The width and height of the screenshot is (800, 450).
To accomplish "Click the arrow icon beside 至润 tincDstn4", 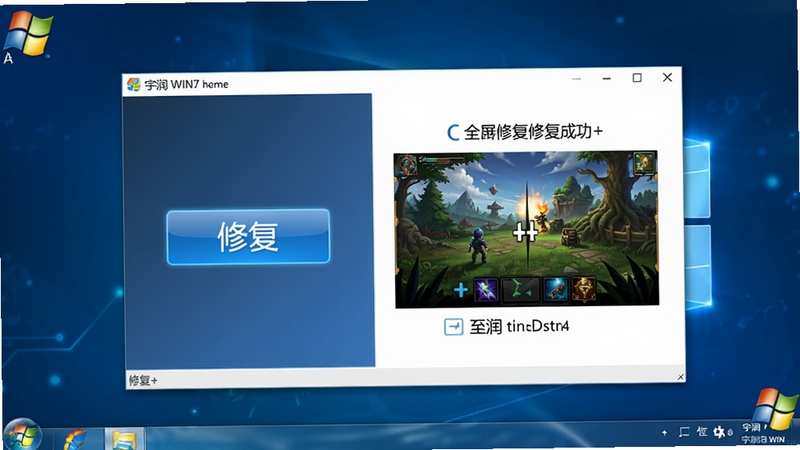I will (x=454, y=327).
